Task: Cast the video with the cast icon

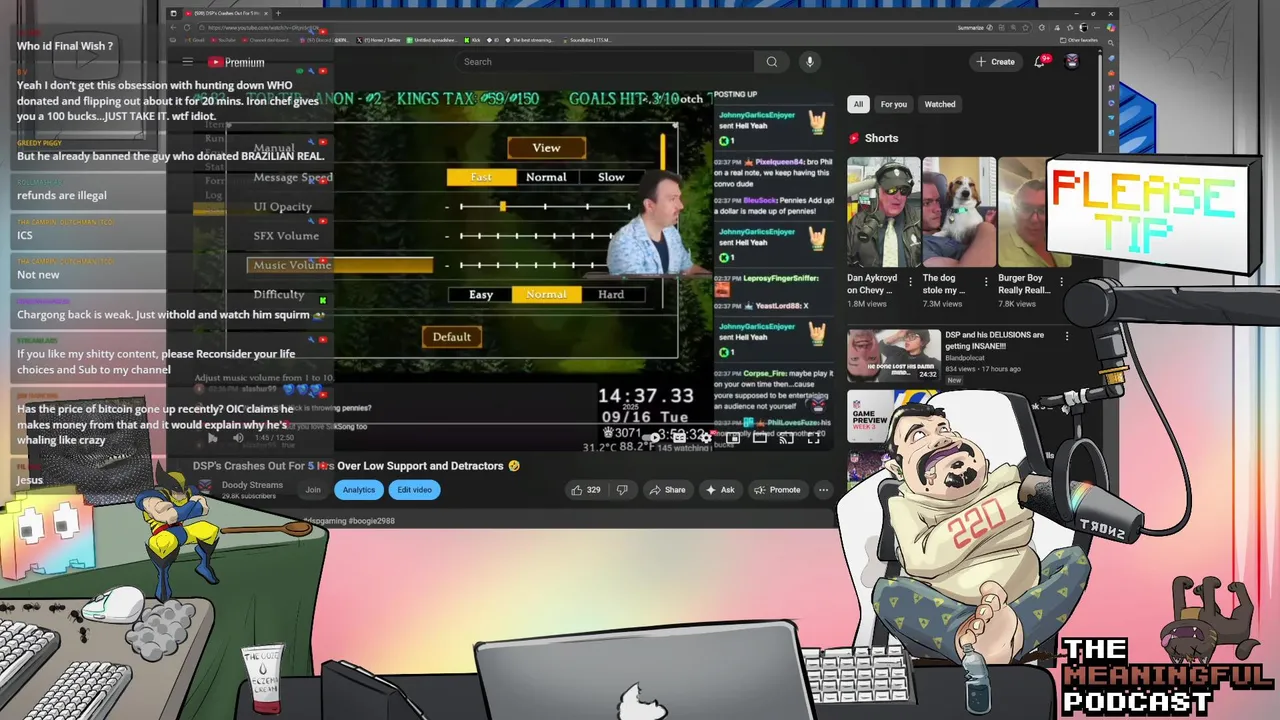Action: click(x=787, y=438)
